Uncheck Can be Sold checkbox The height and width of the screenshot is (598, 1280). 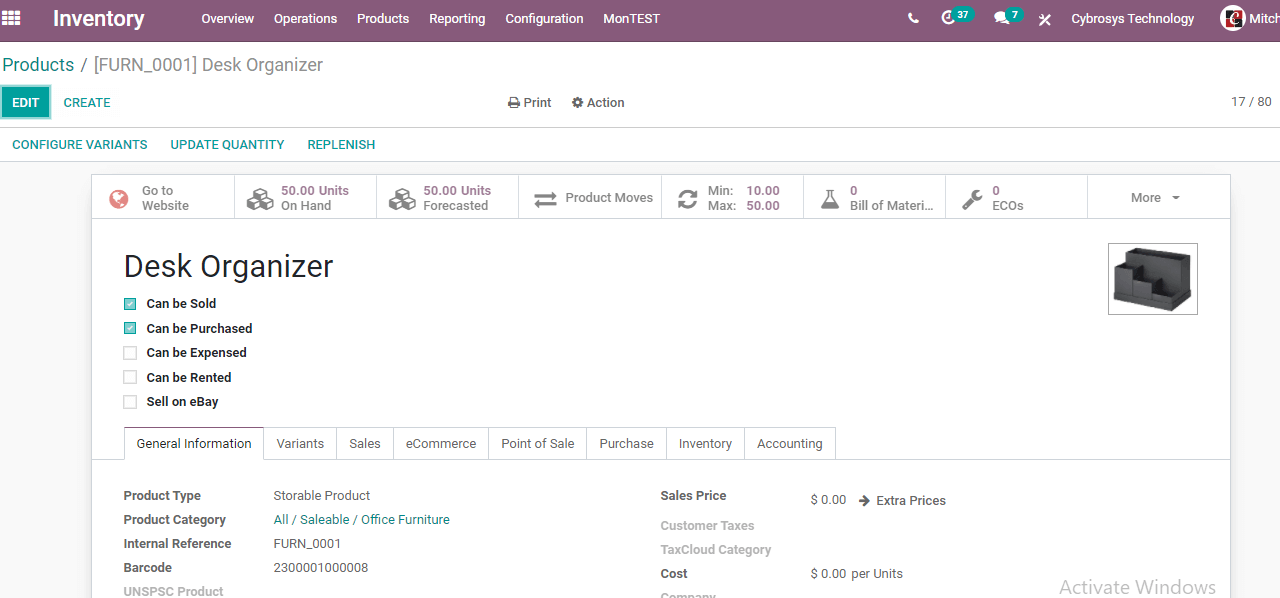(x=130, y=304)
